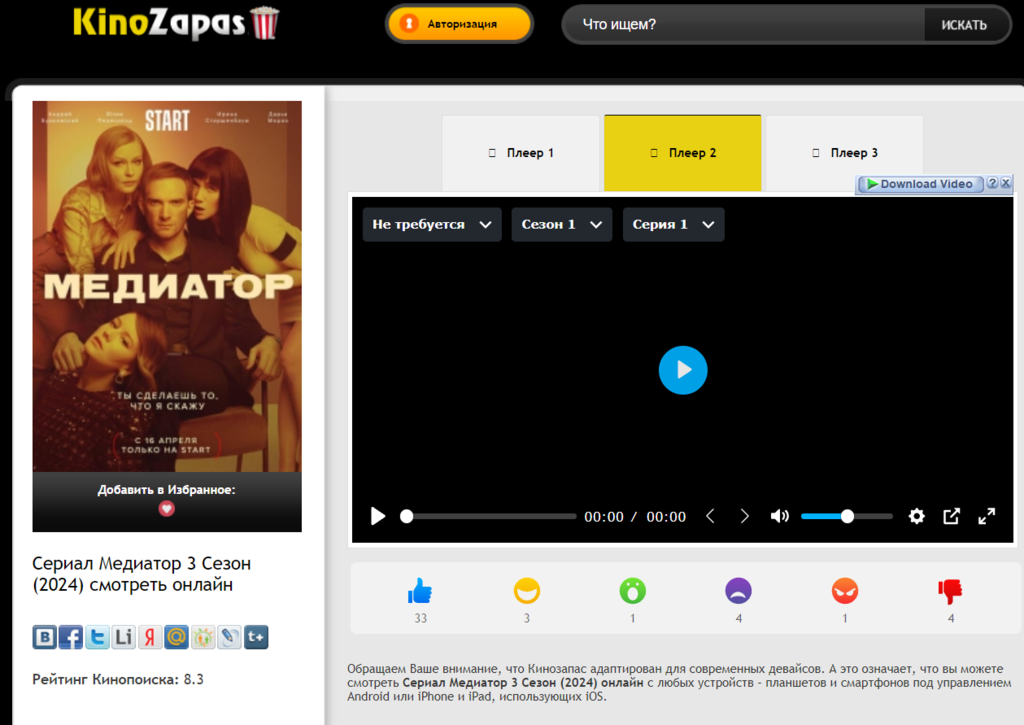1024x725 pixels.
Task: Share via the Yandex Я icon
Action: tap(150, 637)
